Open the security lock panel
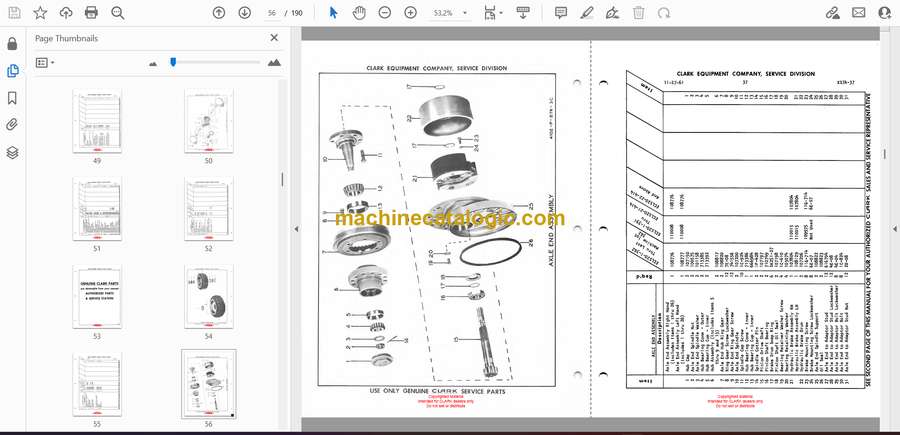The width and height of the screenshot is (900, 435). [12, 44]
